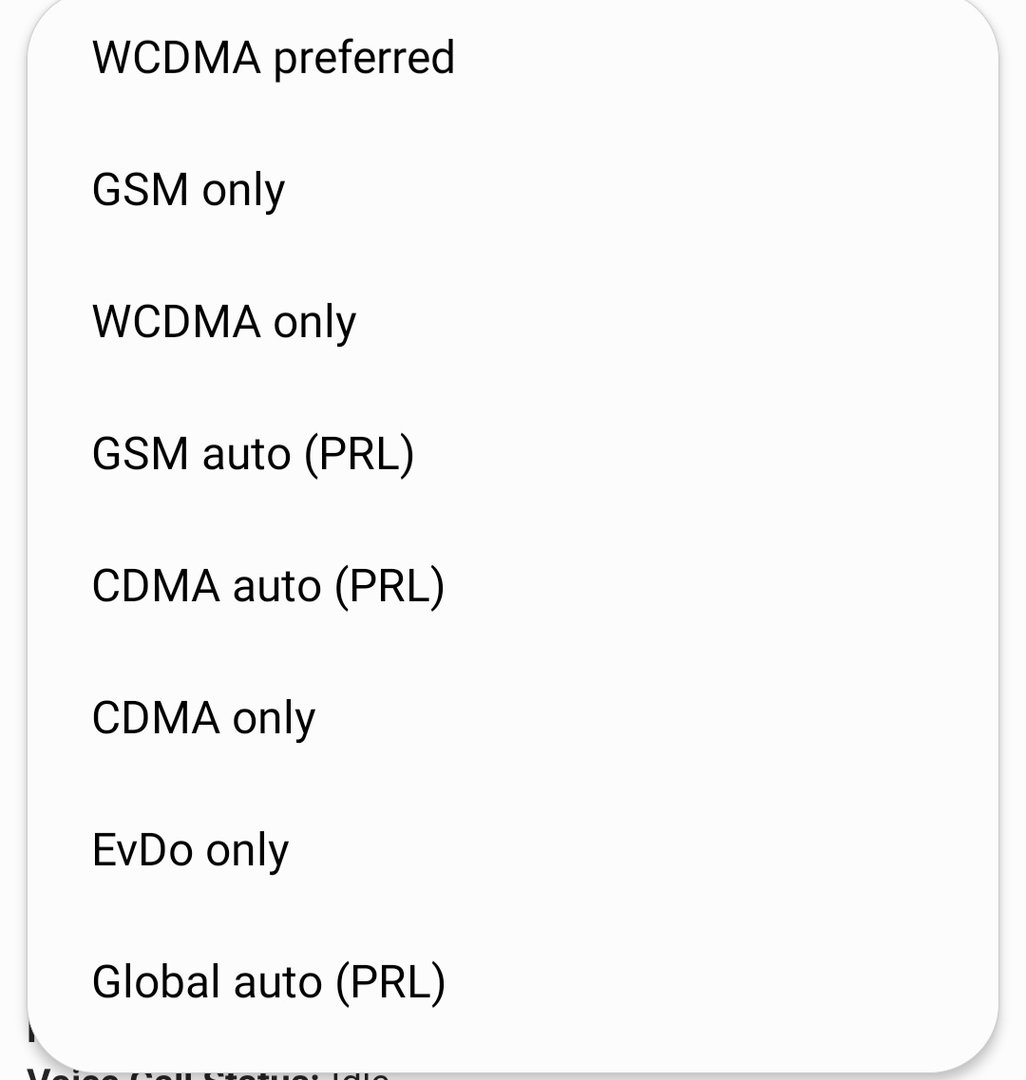Choose CDMA auto (PRL) mode
Image resolution: width=1026 pixels, height=1080 pixels.
point(513,585)
